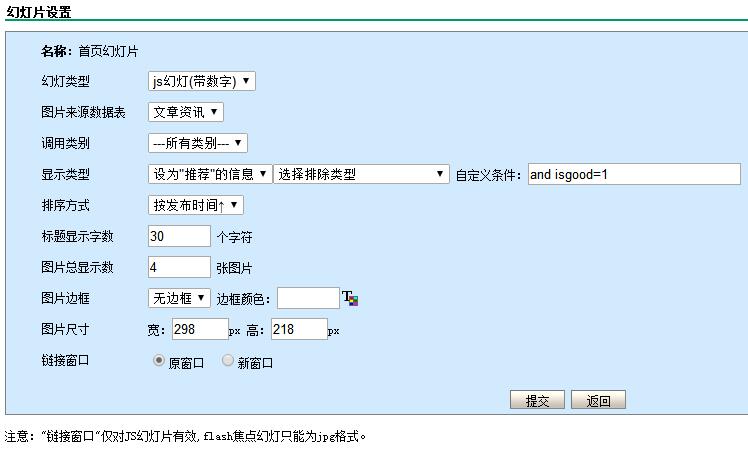Expand the 设为"推荐"的信息 display type dropdown

pos(209,174)
